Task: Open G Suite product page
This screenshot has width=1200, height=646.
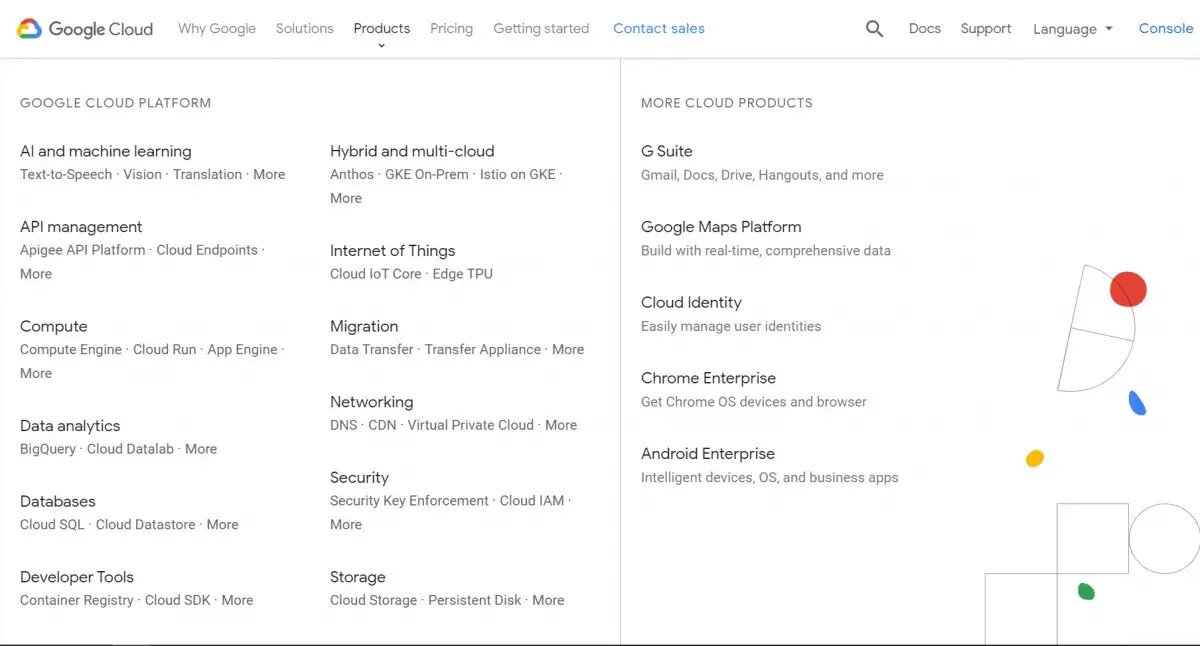Action: coord(666,151)
